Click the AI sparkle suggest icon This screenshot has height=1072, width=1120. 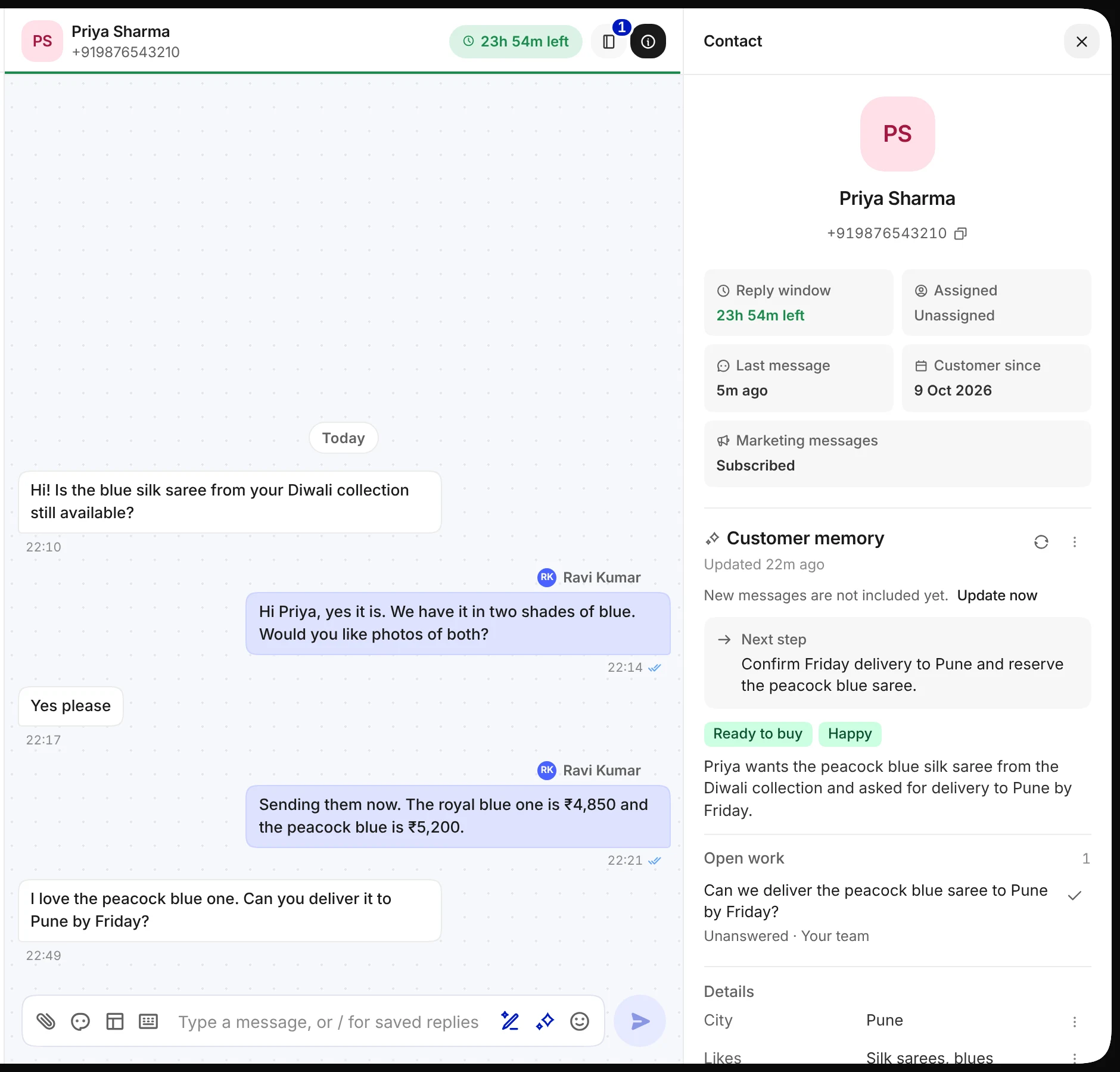[x=545, y=1021]
